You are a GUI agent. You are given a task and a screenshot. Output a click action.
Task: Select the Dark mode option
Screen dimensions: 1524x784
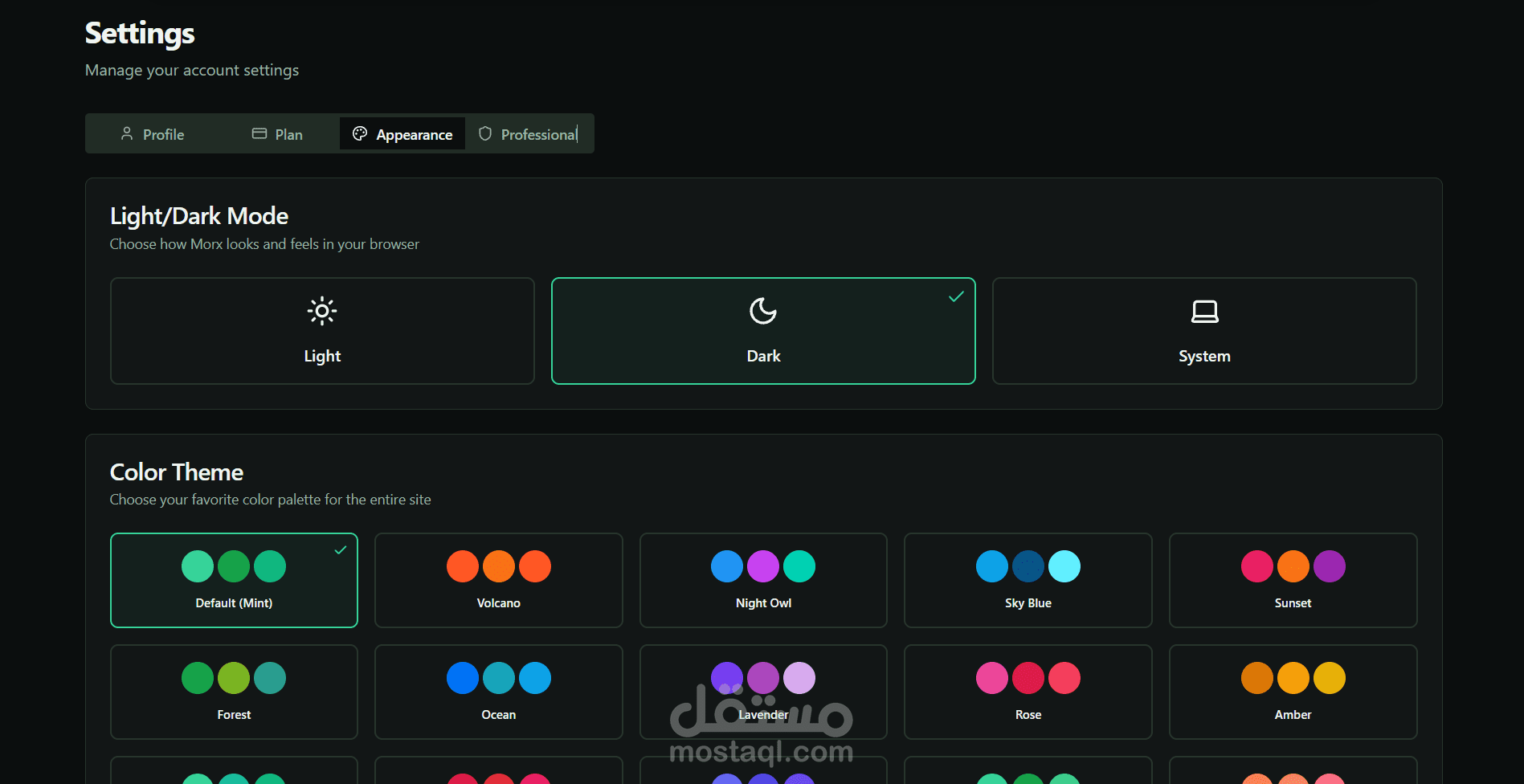pyautogui.click(x=763, y=331)
